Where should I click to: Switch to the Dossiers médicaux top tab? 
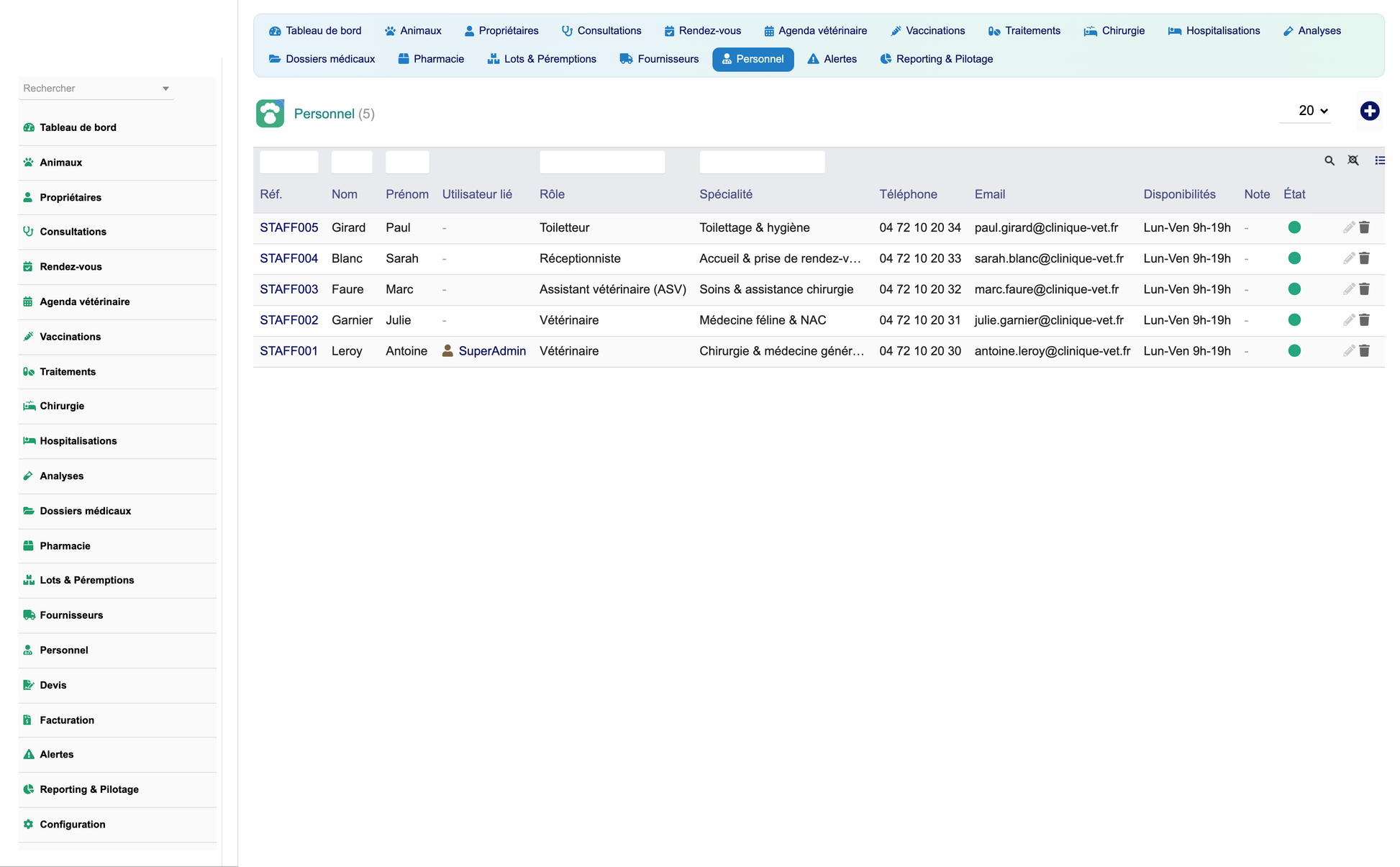(322, 59)
